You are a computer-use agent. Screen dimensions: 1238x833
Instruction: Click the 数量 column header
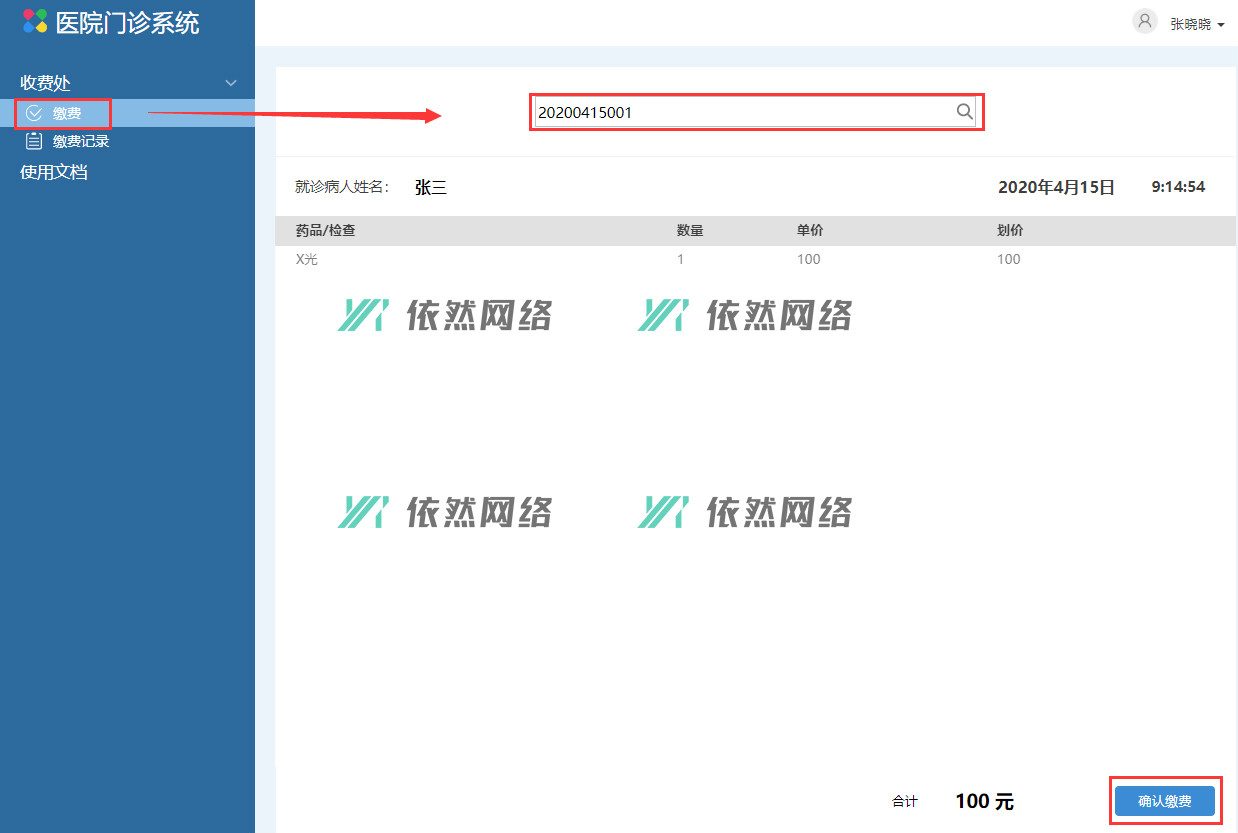690,231
